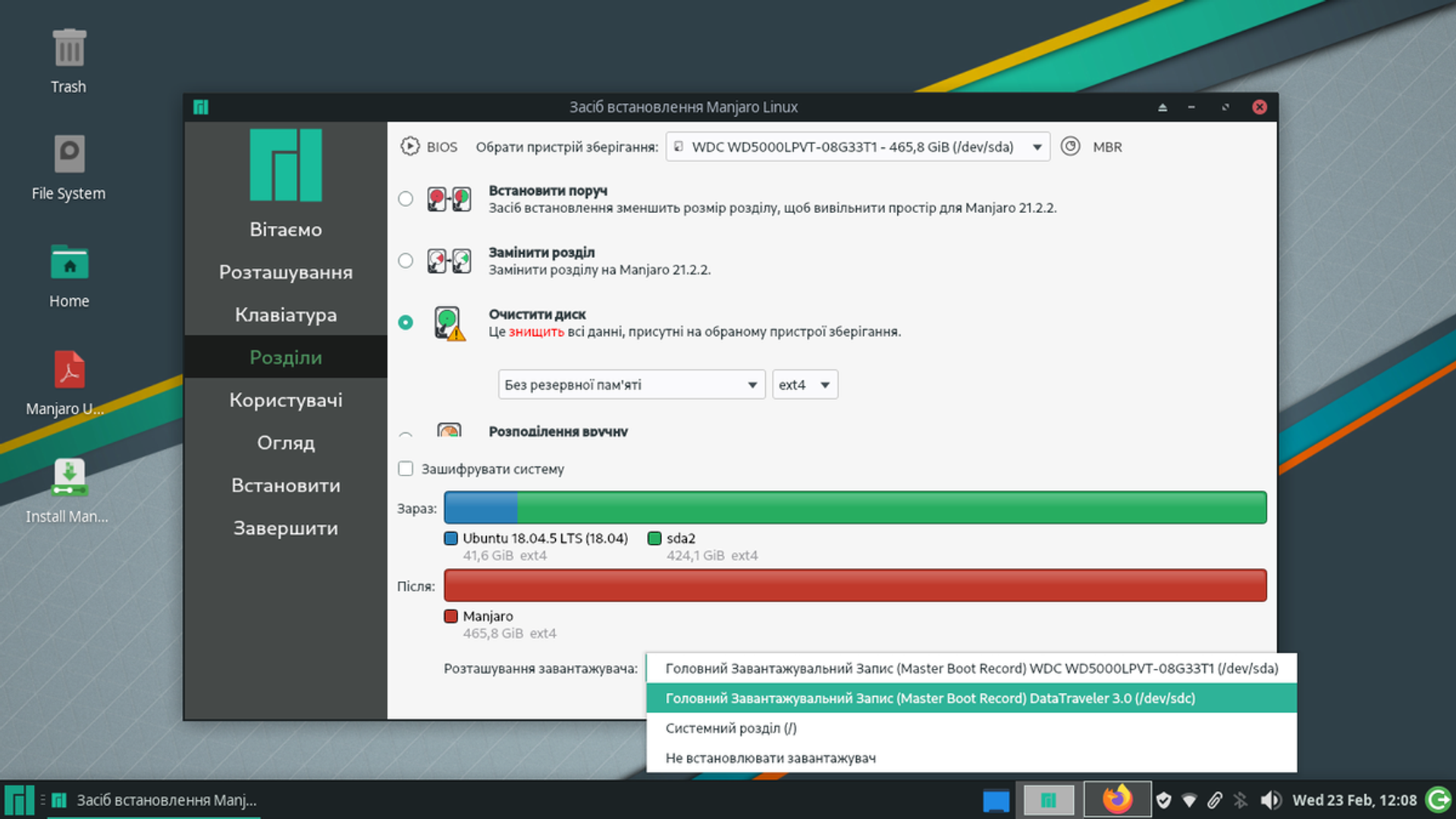The height and width of the screenshot is (819, 1456).
Task: Select the erase disk radio button
Action: (x=406, y=322)
